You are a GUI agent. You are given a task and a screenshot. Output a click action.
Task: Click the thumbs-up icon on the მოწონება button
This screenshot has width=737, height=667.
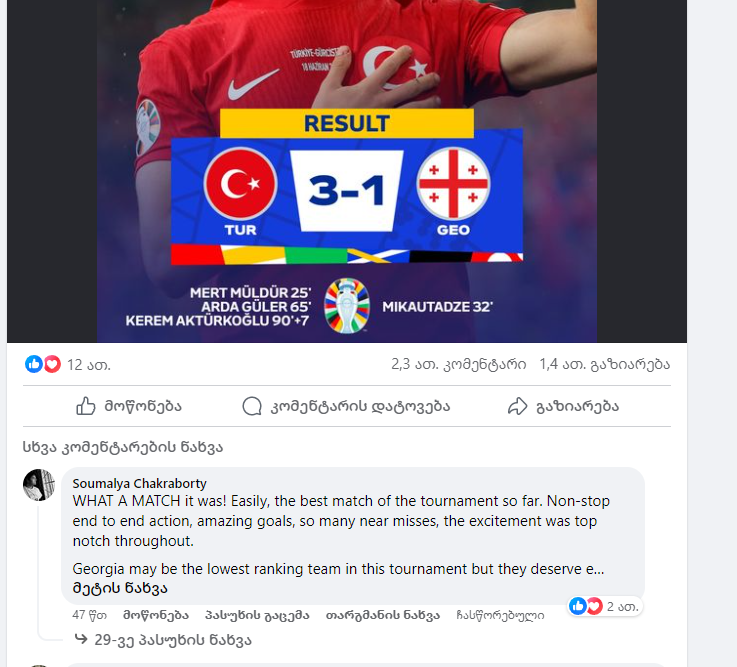click(x=86, y=406)
